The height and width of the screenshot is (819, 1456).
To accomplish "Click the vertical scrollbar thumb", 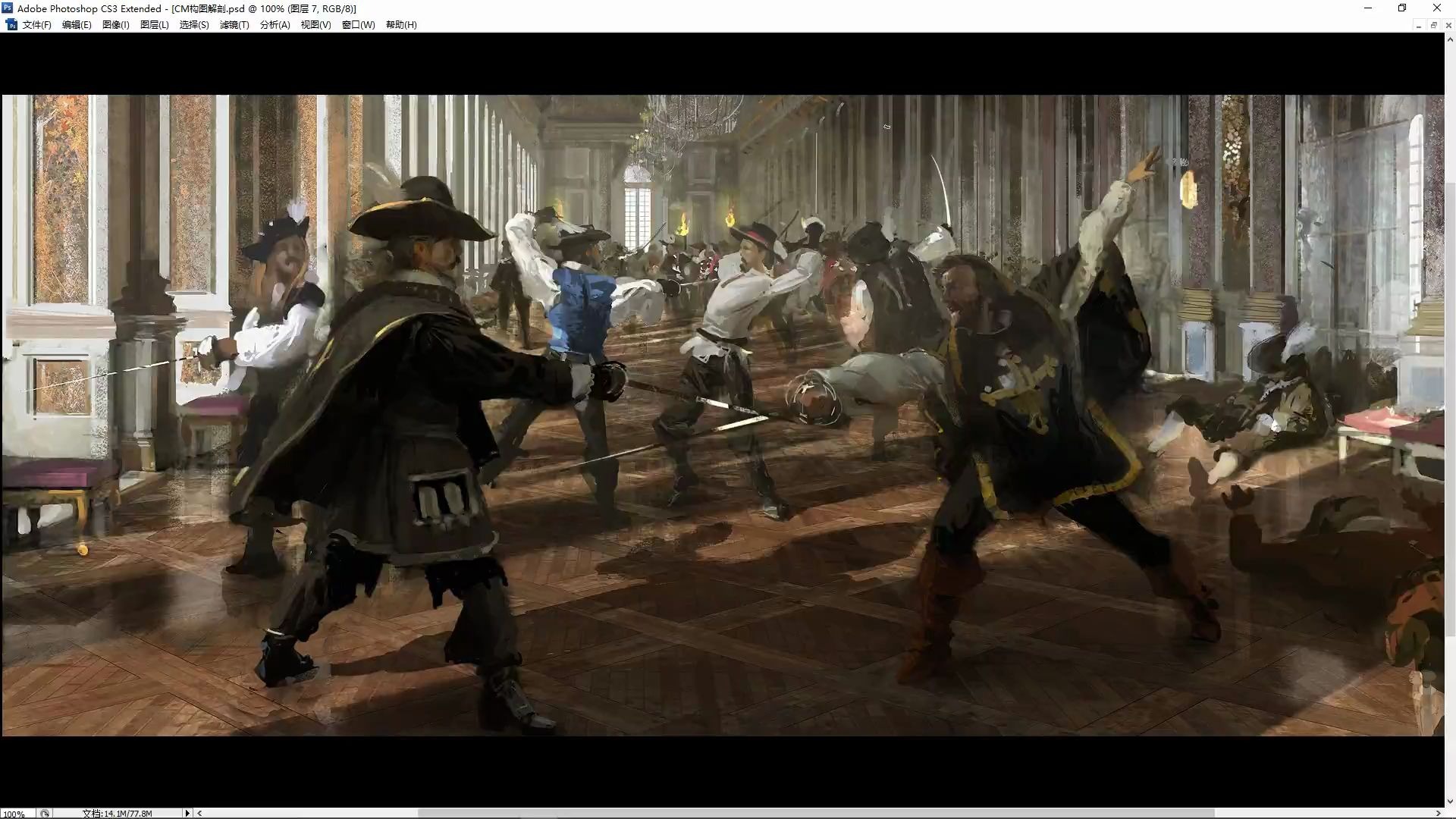I will 1450,409.
